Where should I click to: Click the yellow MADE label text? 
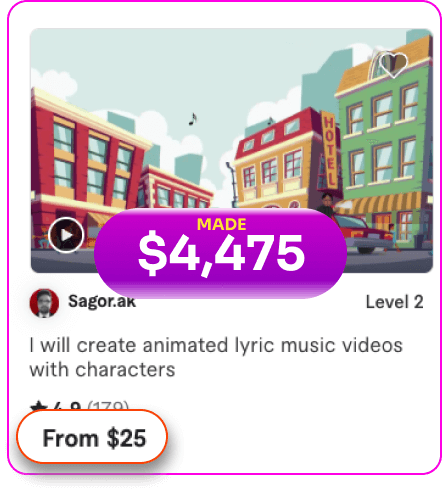tap(221, 224)
